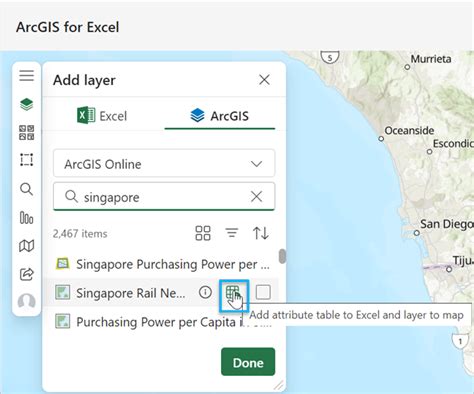Viewport: 474px width, 394px height.
Task: Open the sort order options
Action: pos(260,233)
